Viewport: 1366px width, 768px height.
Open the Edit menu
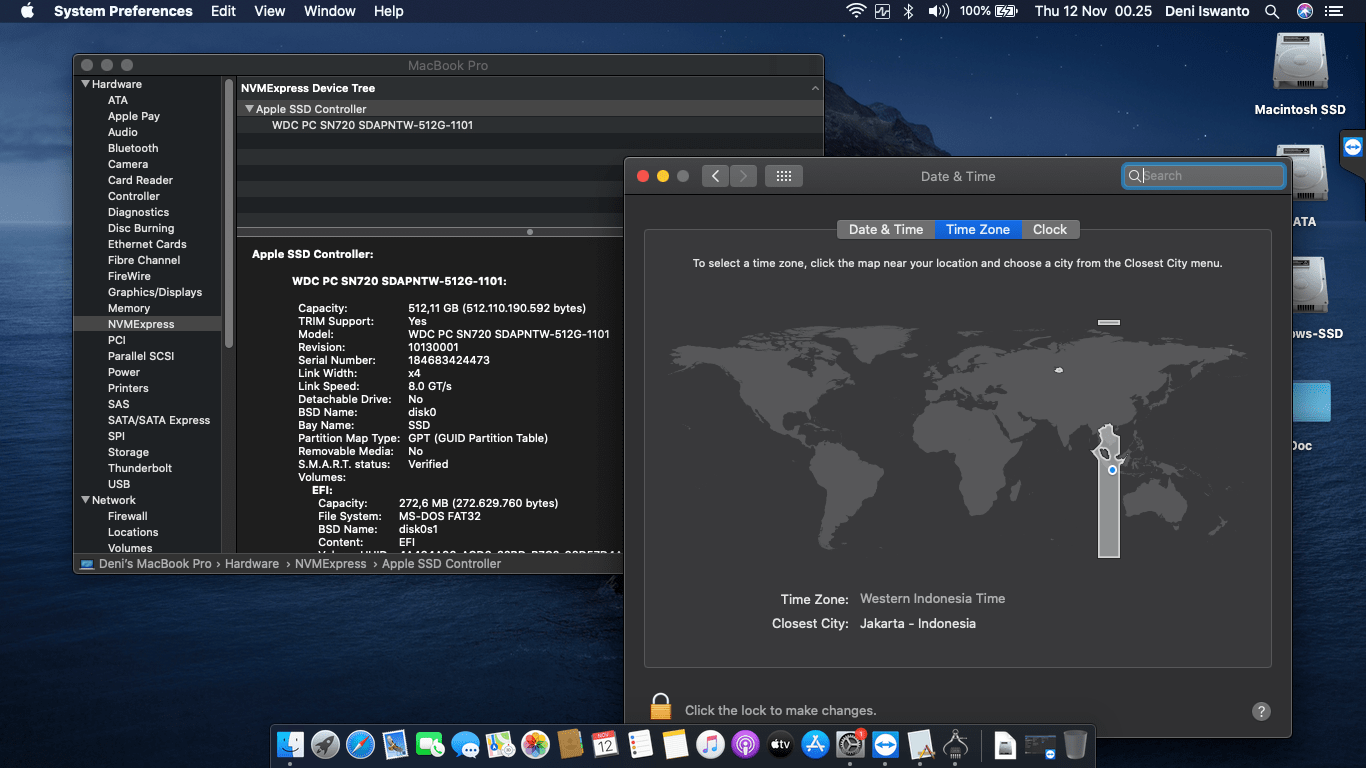(223, 11)
